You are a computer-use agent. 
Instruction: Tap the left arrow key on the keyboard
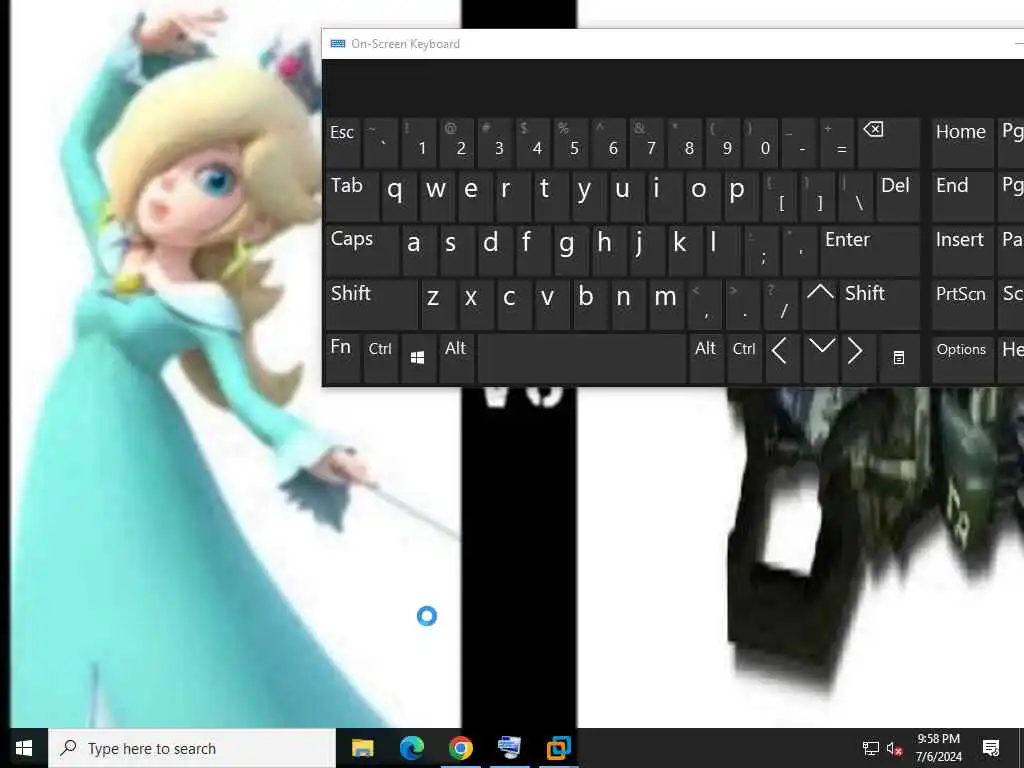click(x=782, y=358)
